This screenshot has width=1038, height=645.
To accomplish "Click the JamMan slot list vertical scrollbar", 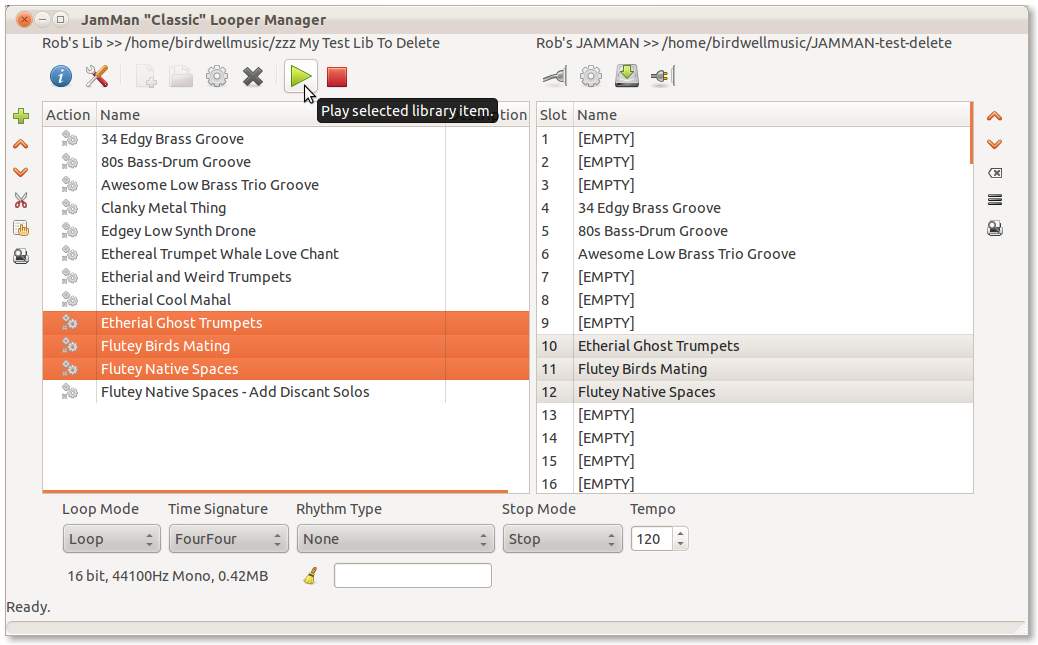I will pos(971,133).
